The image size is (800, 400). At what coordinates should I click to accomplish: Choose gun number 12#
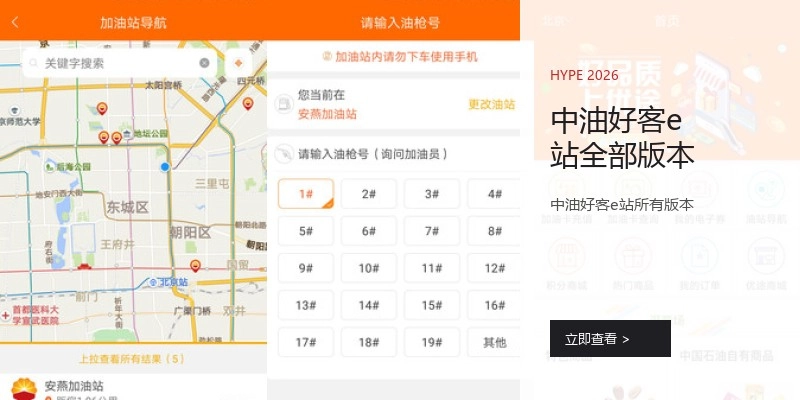point(494,268)
